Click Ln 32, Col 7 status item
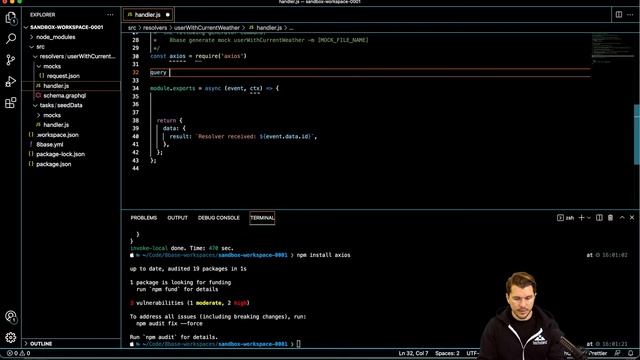The width and height of the screenshot is (640, 360). [x=413, y=353]
